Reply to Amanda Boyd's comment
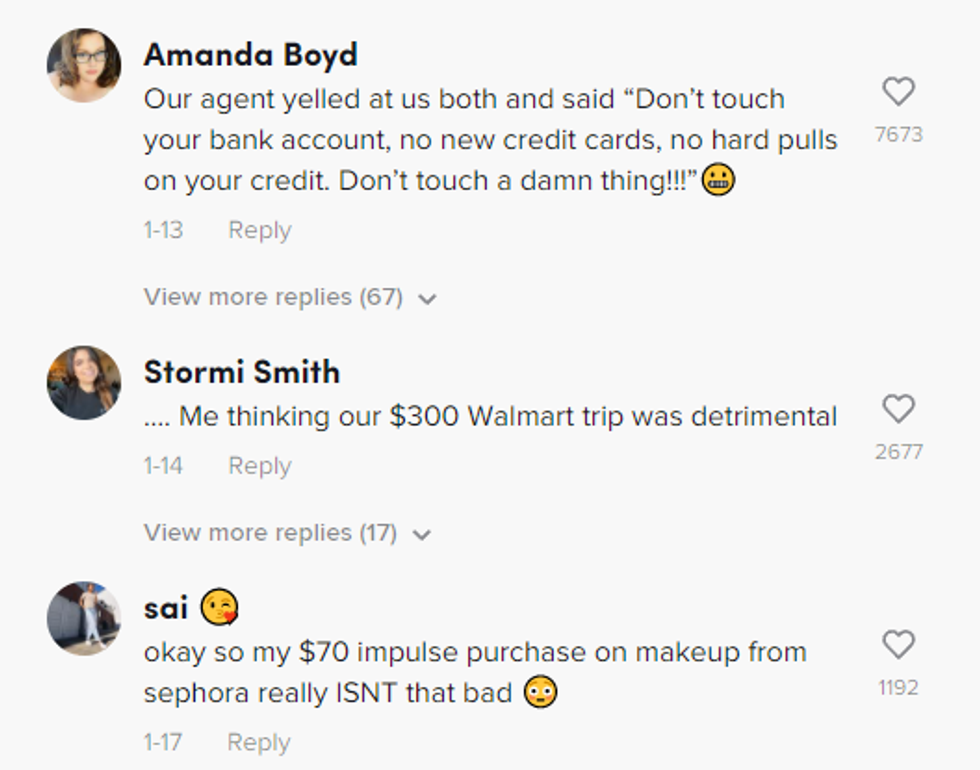980x770 pixels. click(259, 230)
